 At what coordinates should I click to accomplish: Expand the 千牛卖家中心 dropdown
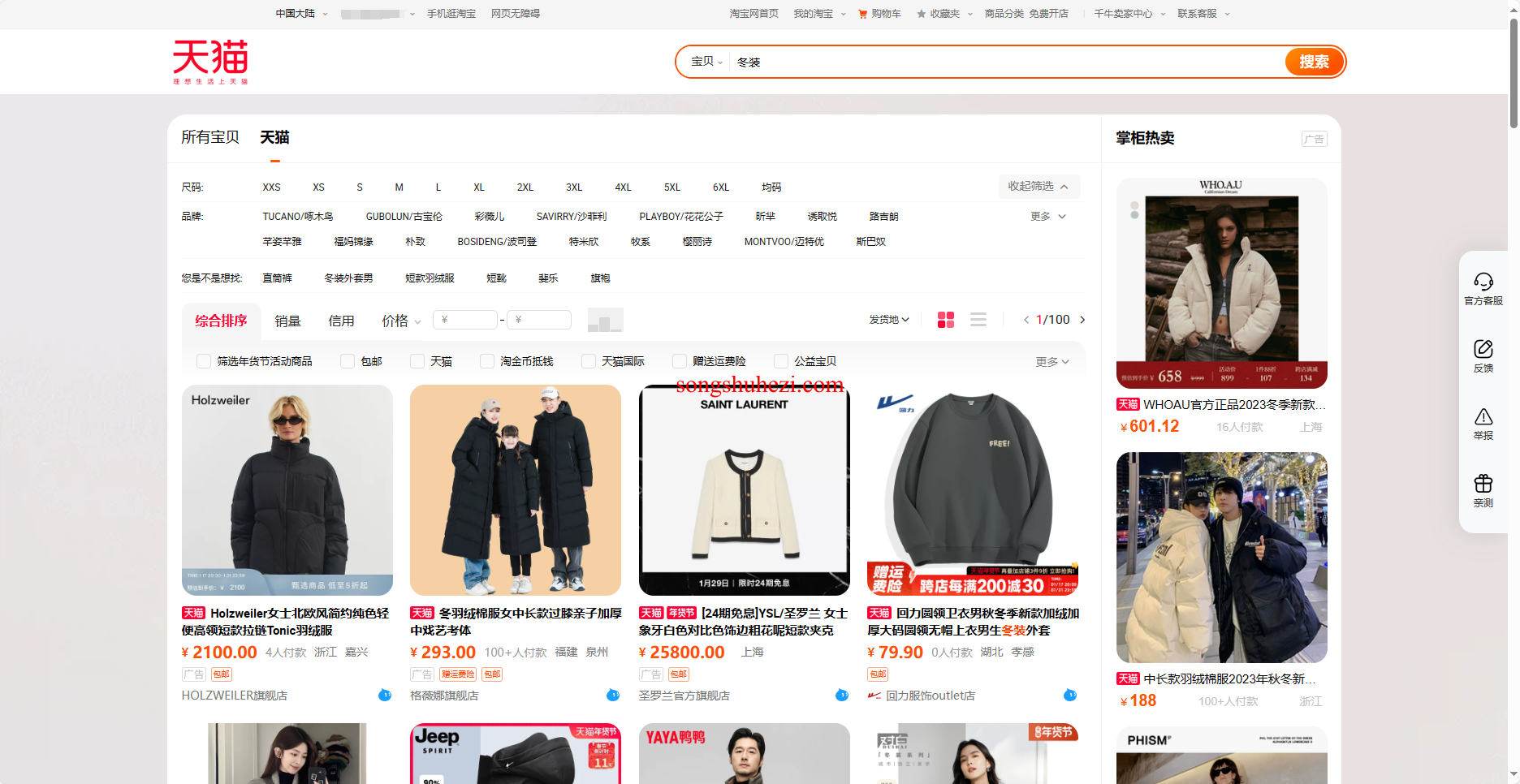point(1129,14)
